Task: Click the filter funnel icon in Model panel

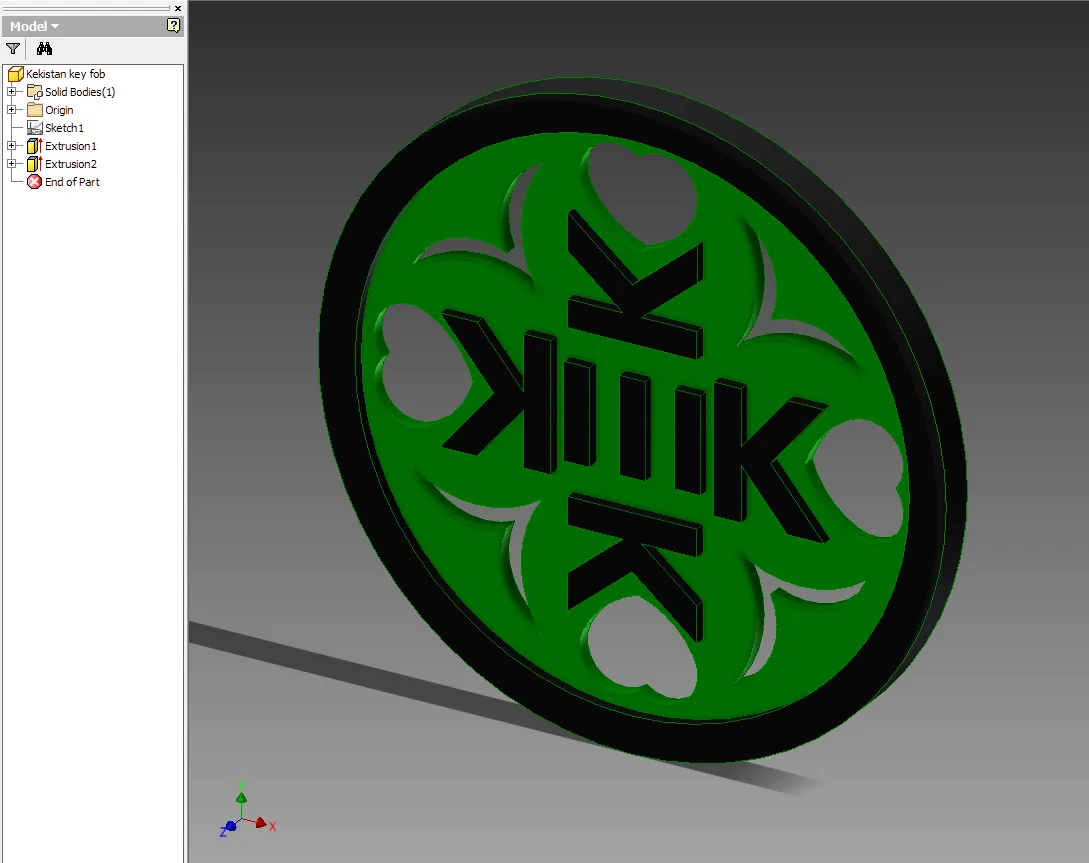Action: pyautogui.click(x=13, y=49)
